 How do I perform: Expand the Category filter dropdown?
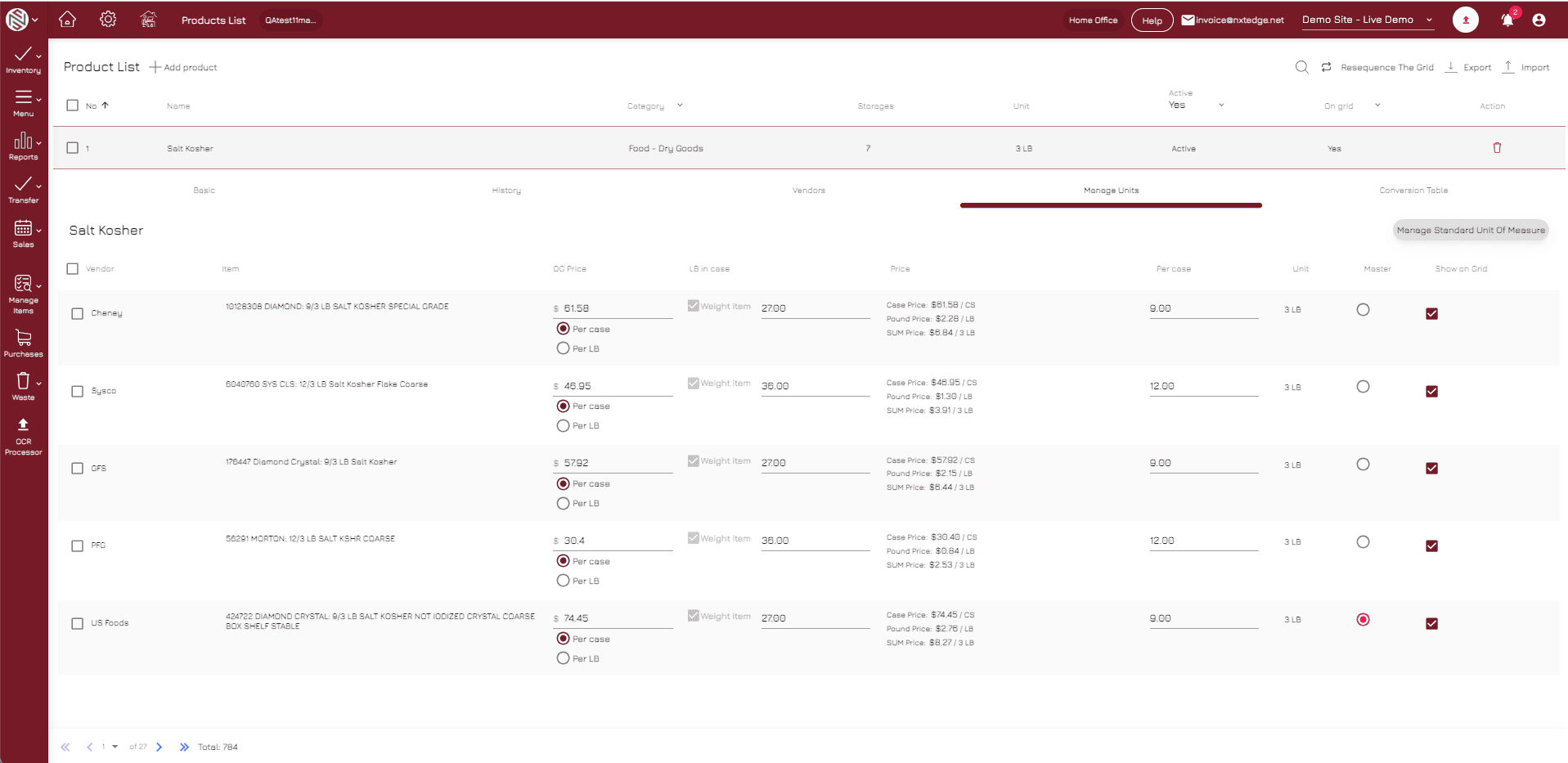pos(680,105)
